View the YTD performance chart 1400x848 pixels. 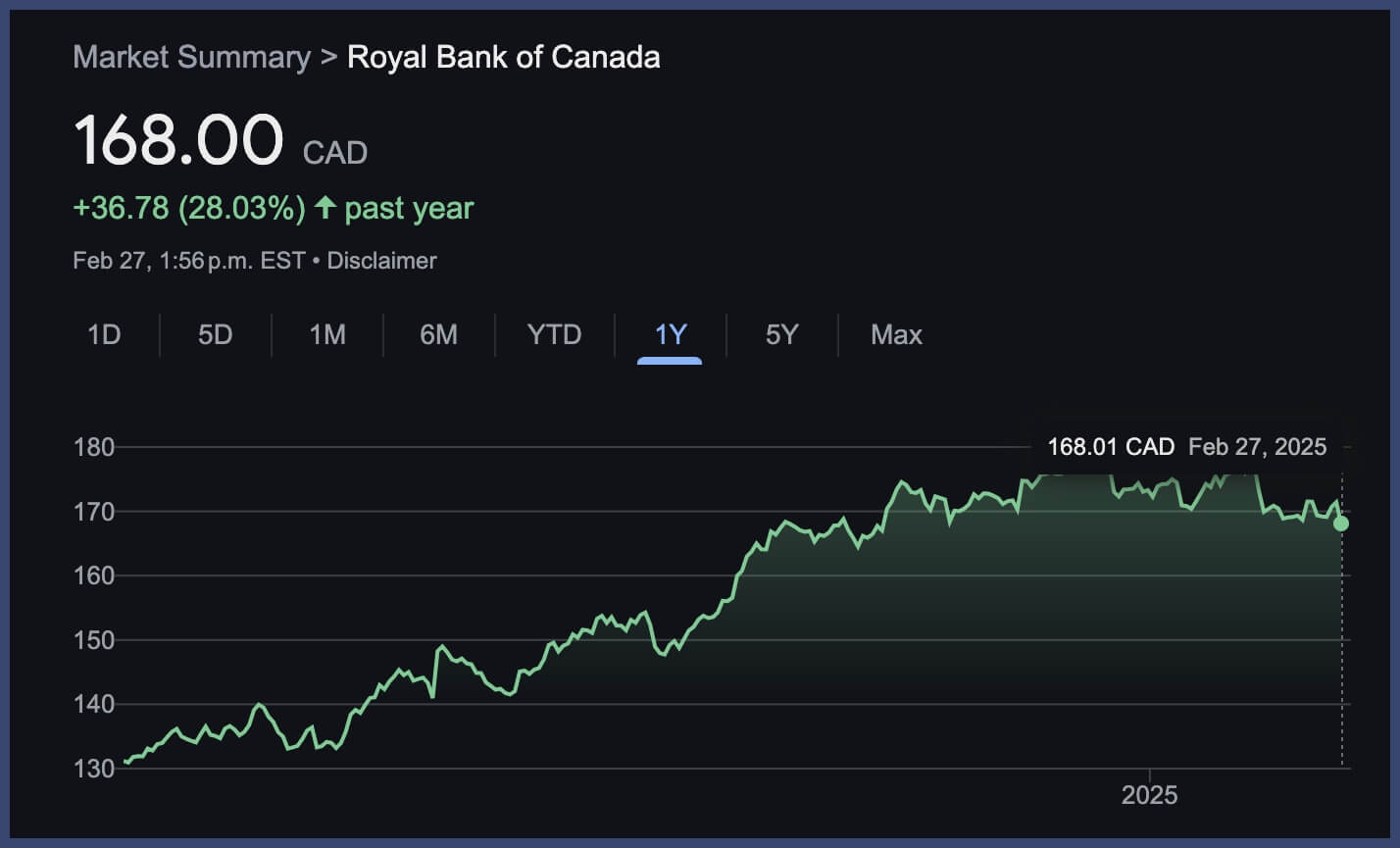[x=554, y=335]
